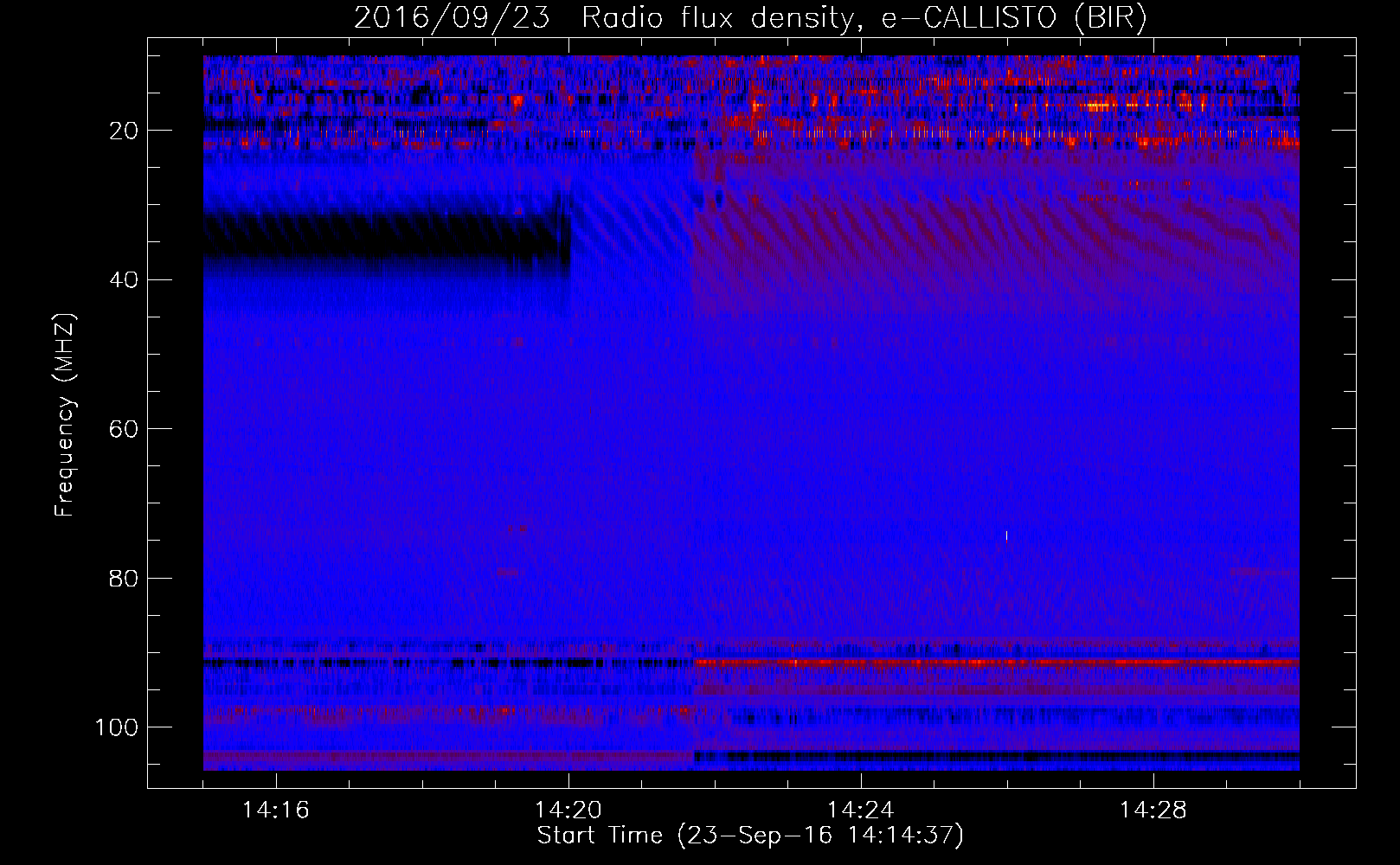Click the 'Start Time (23-Sep-16 14:14:37)' axis label
This screenshot has width=1400, height=865.
(750, 836)
